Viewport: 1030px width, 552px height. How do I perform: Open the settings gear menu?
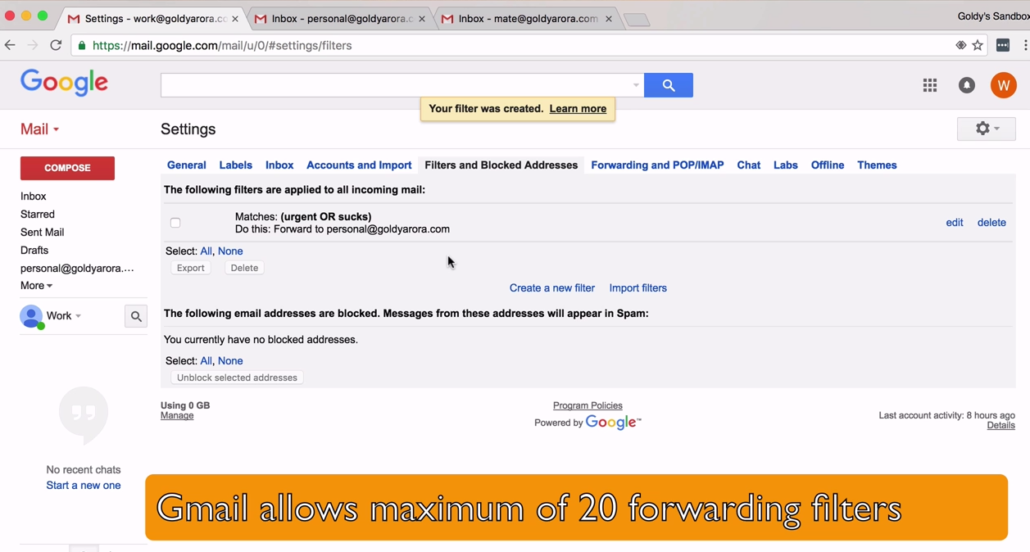click(x=986, y=129)
